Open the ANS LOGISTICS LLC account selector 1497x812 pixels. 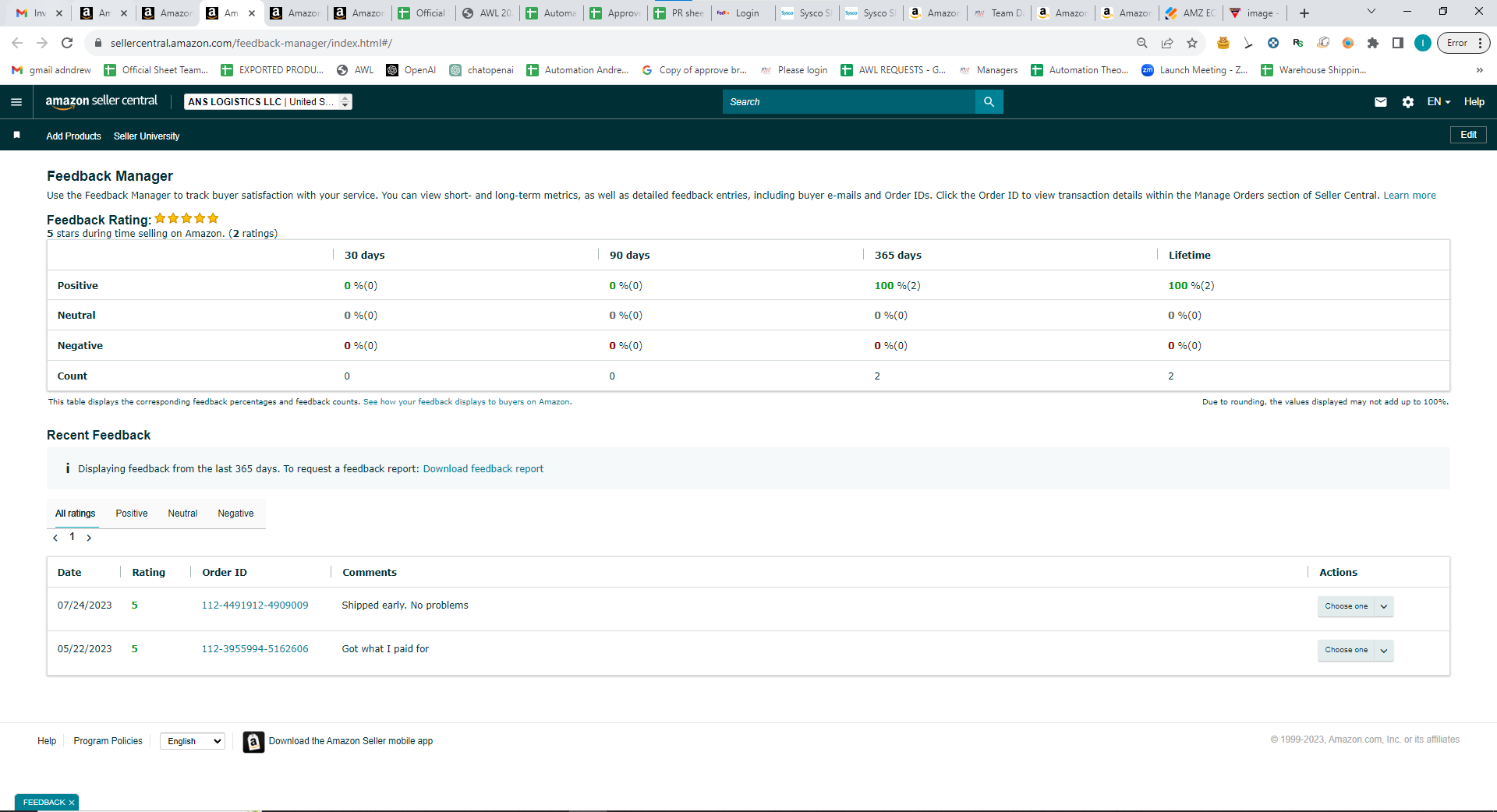(268, 102)
